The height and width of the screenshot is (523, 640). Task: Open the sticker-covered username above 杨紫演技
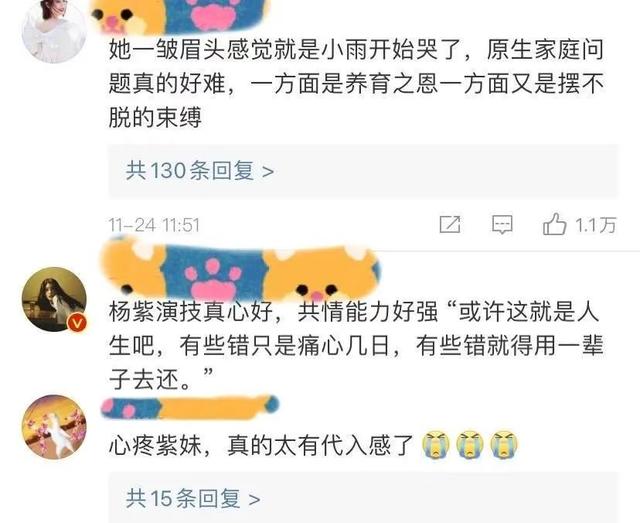241,270
